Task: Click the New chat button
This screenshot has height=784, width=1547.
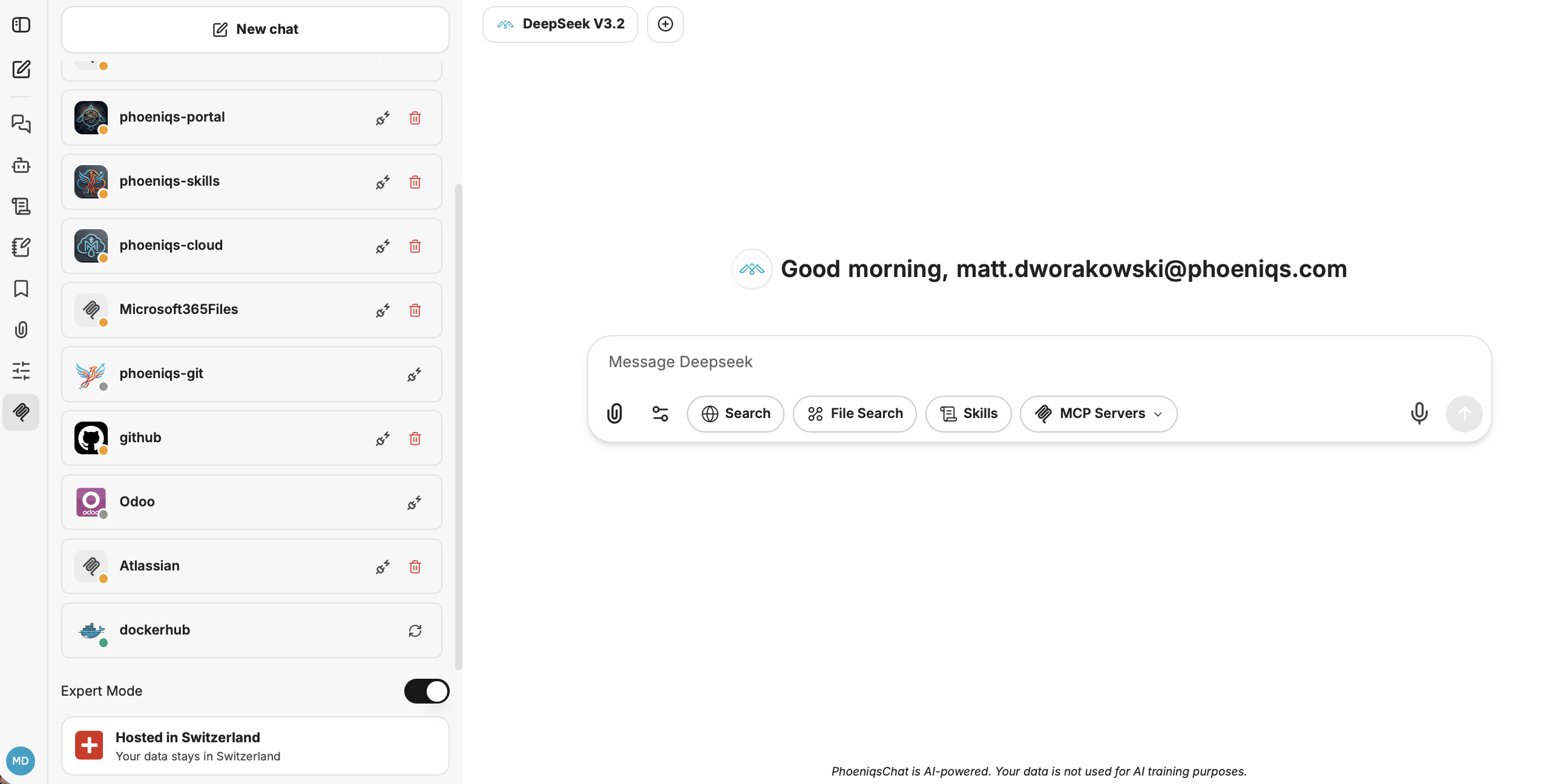Action: click(255, 30)
